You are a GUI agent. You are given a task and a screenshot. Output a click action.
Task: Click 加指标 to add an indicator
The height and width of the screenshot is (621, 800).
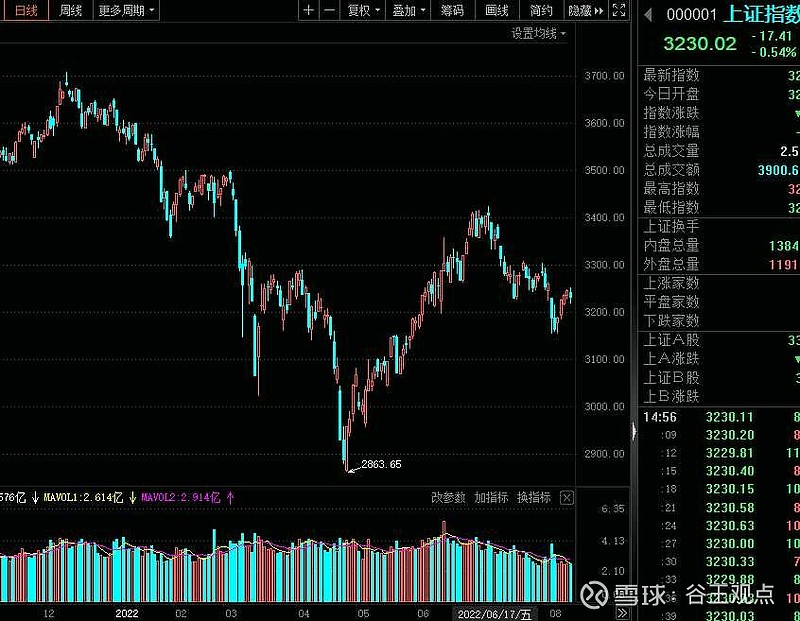point(491,497)
